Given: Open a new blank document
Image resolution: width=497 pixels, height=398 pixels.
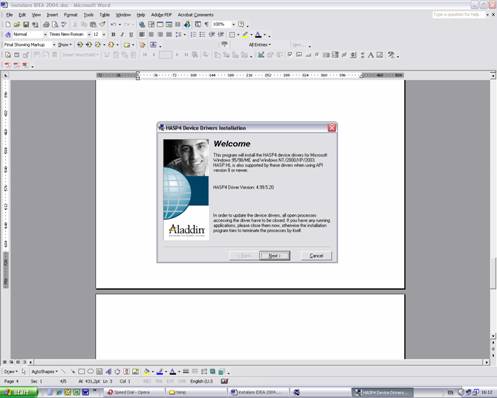Looking at the screenshot, I should coord(8,24).
